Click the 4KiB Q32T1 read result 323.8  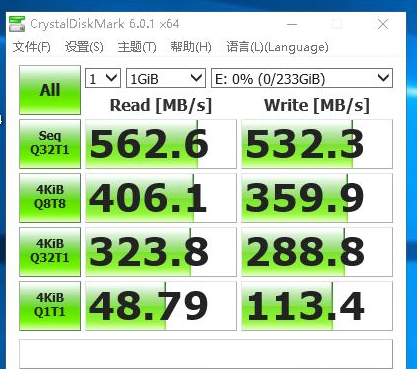(x=161, y=252)
